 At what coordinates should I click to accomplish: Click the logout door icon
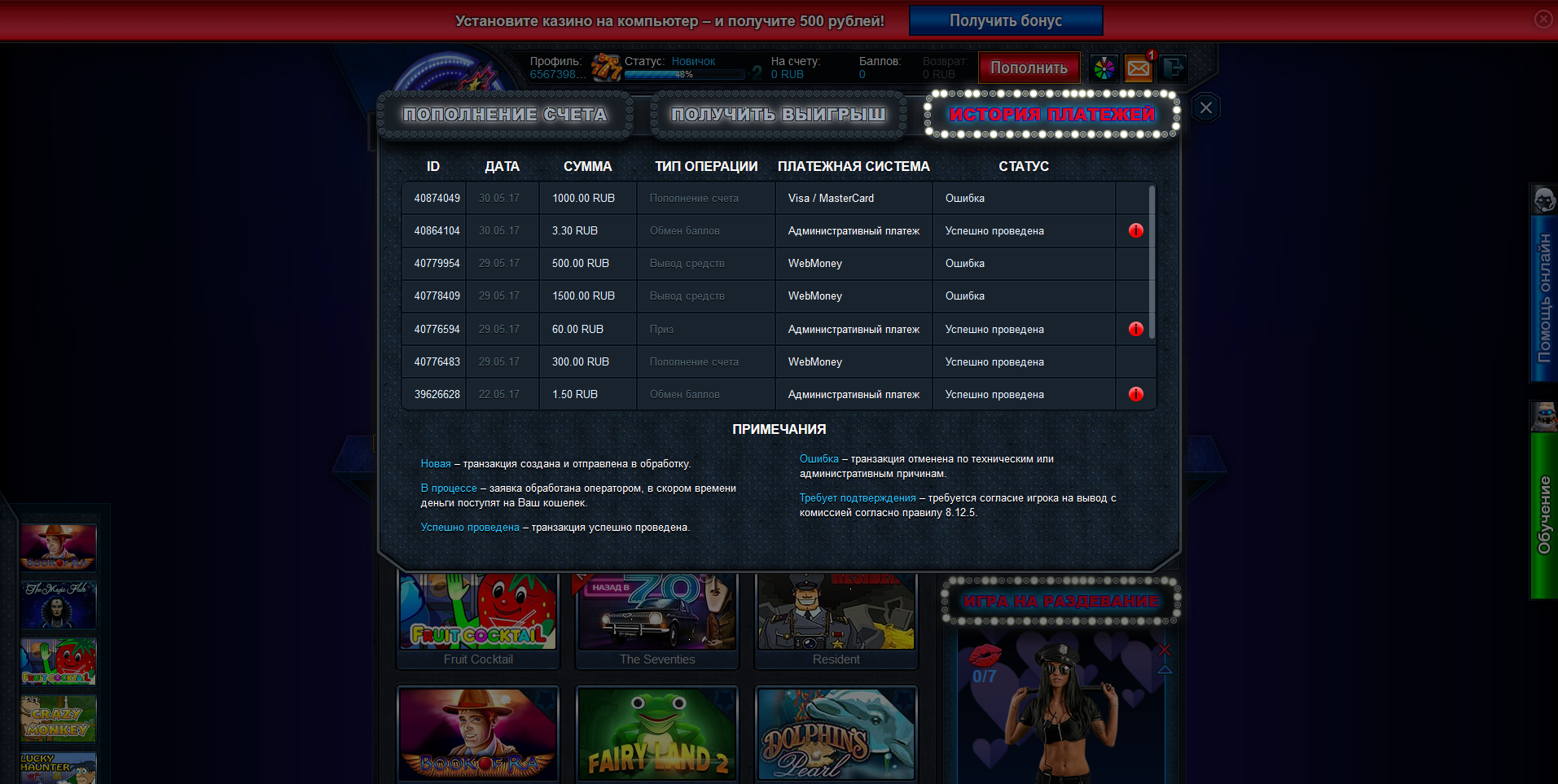pyautogui.click(x=1173, y=68)
